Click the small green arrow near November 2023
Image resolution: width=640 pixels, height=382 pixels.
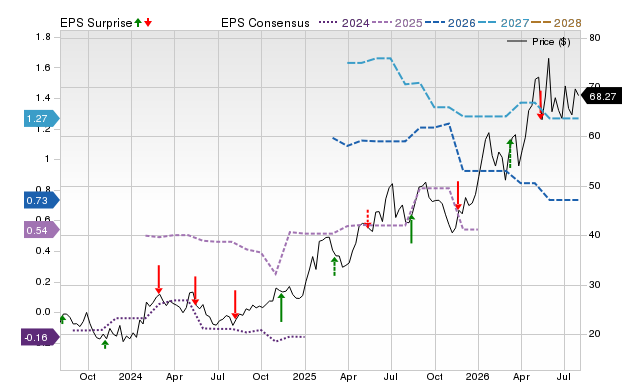(x=105, y=344)
